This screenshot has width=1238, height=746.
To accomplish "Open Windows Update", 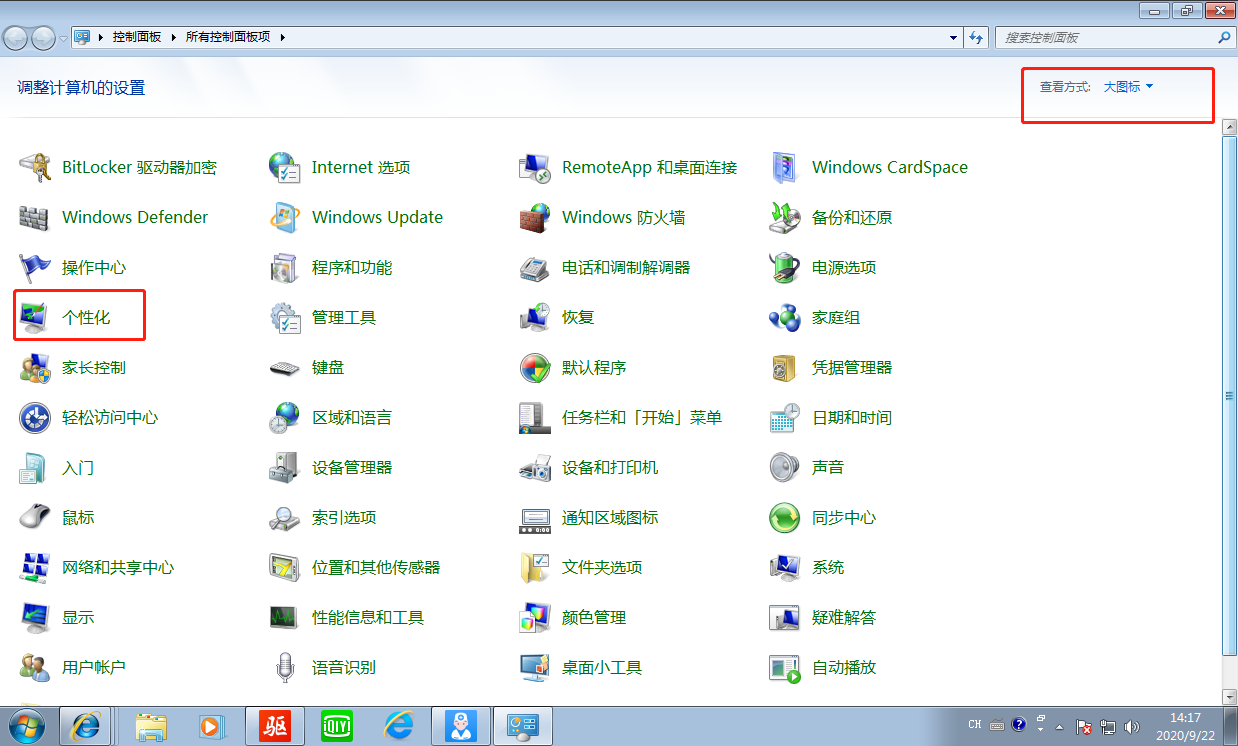I will point(377,217).
